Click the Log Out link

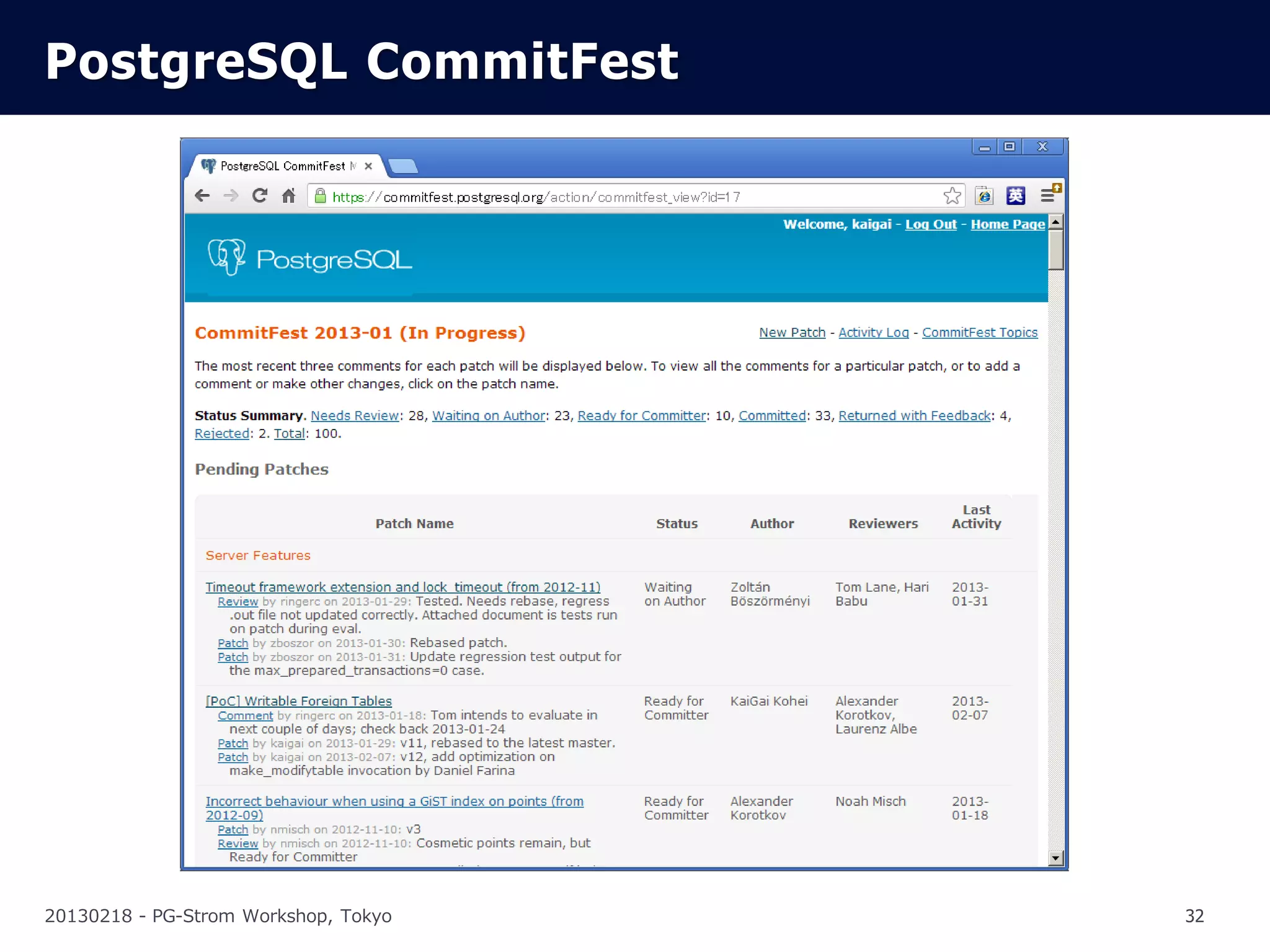931,224
